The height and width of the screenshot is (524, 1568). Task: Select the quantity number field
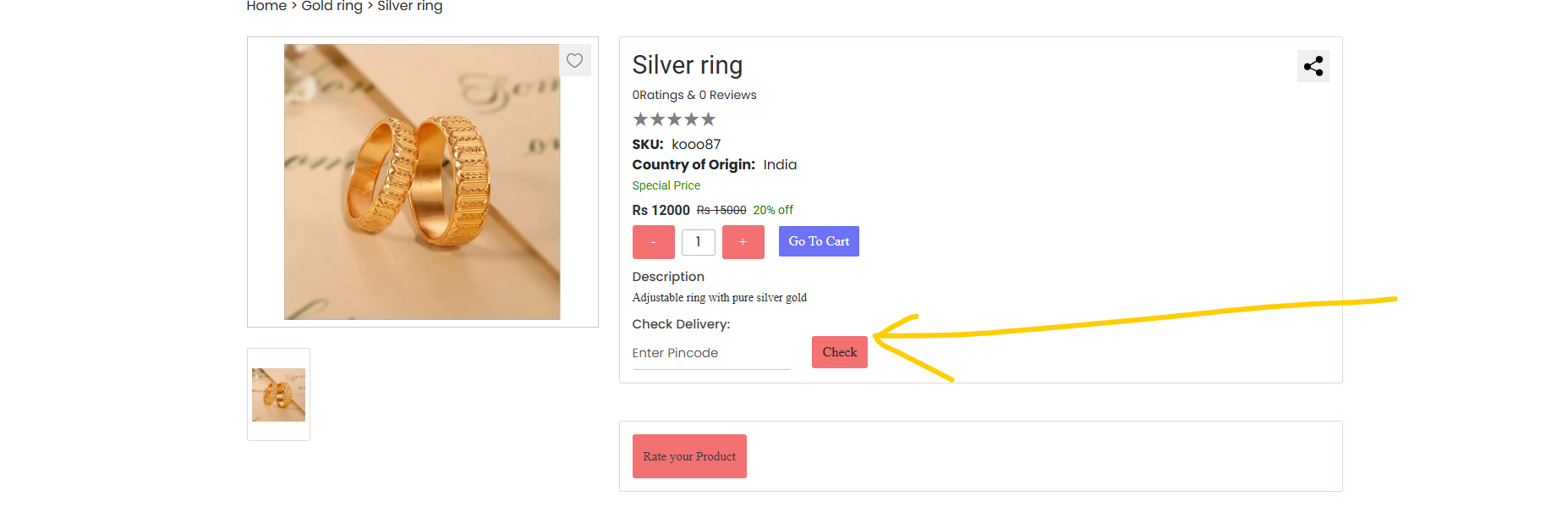[x=699, y=242]
